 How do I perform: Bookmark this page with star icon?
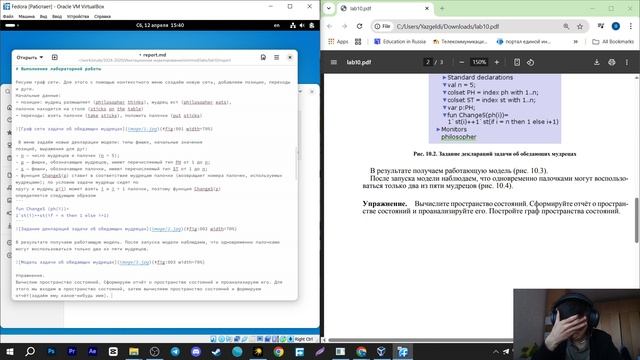click(580, 26)
